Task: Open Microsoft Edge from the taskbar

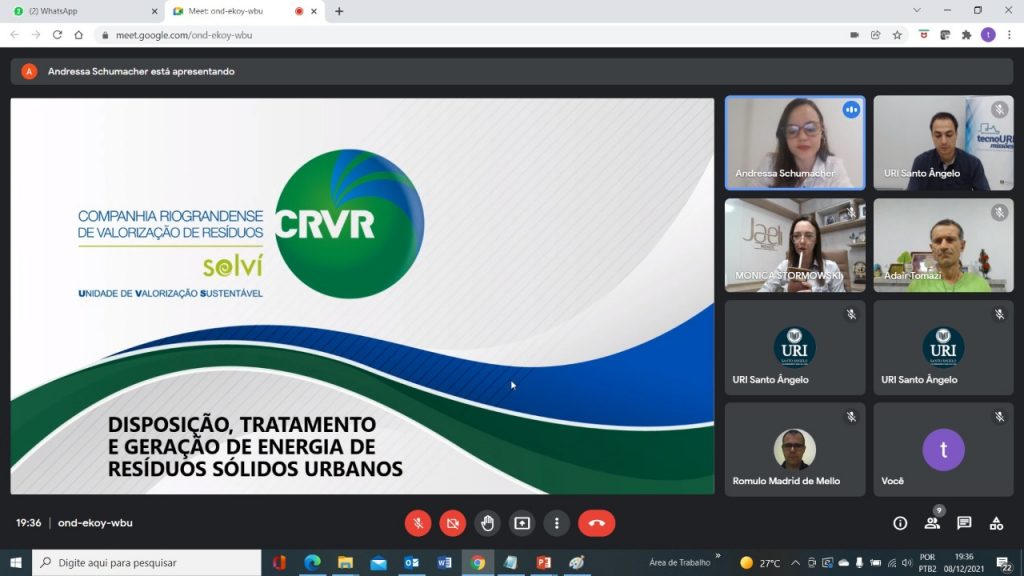Action: pyautogui.click(x=312, y=562)
